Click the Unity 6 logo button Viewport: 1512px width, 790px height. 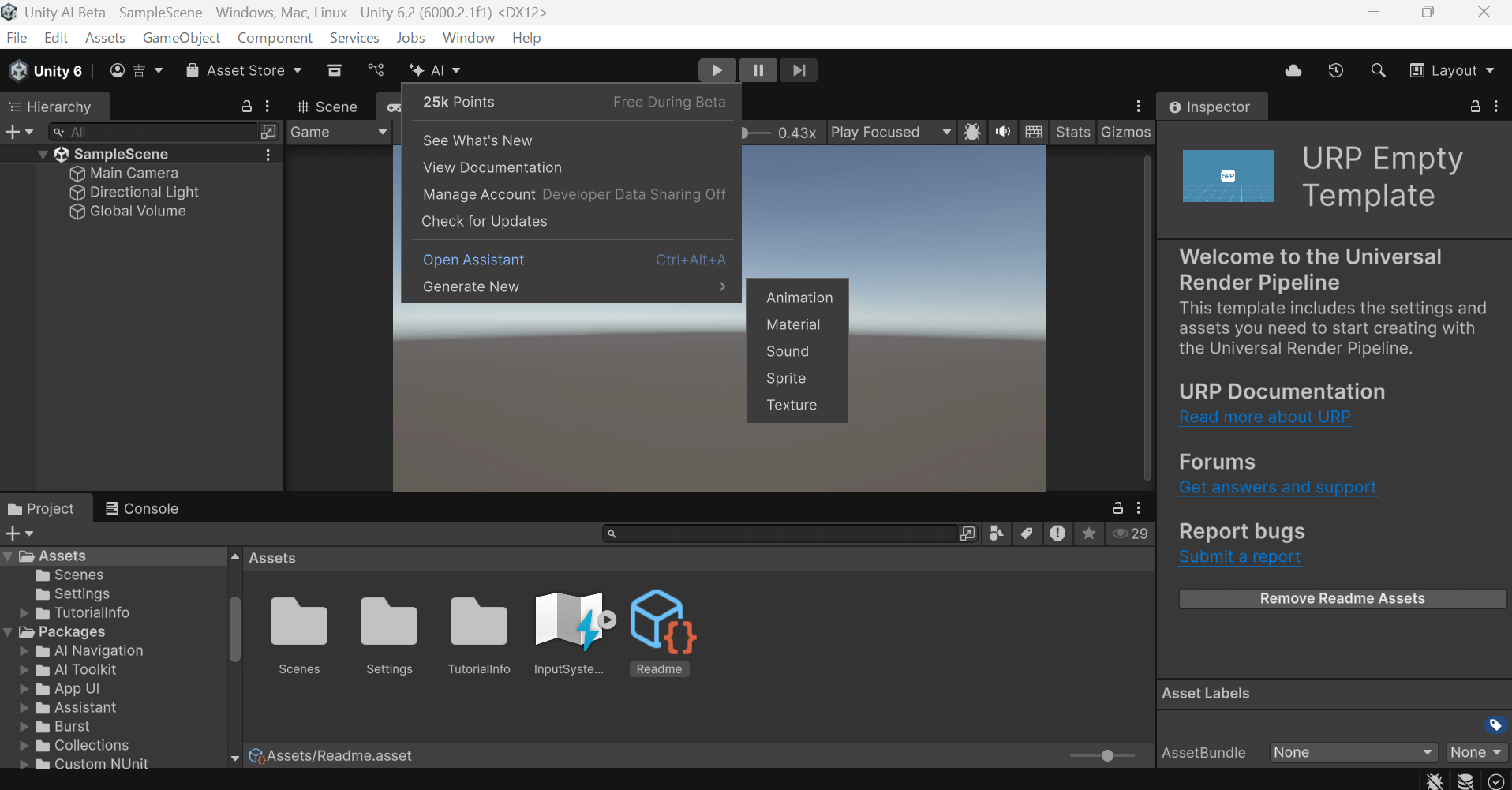(46, 70)
